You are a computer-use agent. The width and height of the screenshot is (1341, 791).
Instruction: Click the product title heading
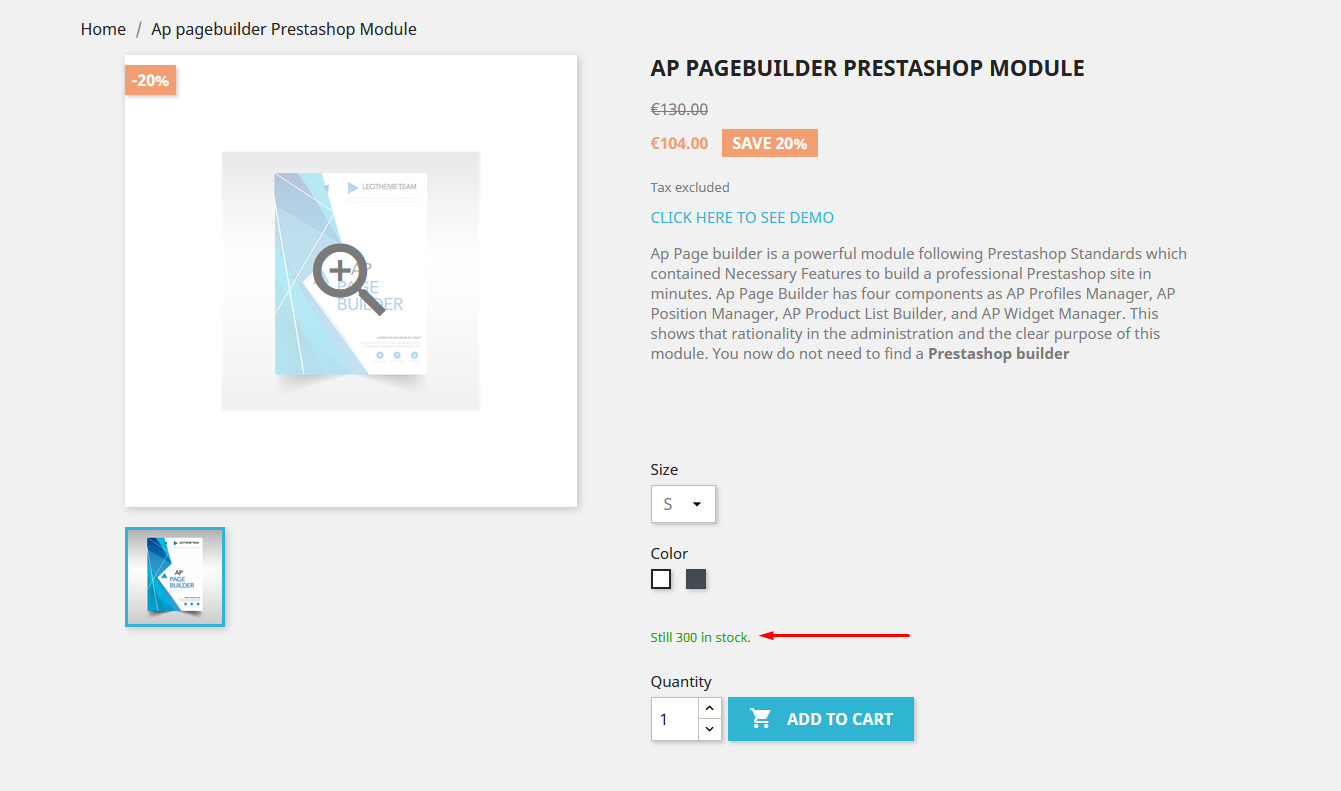tap(867, 68)
